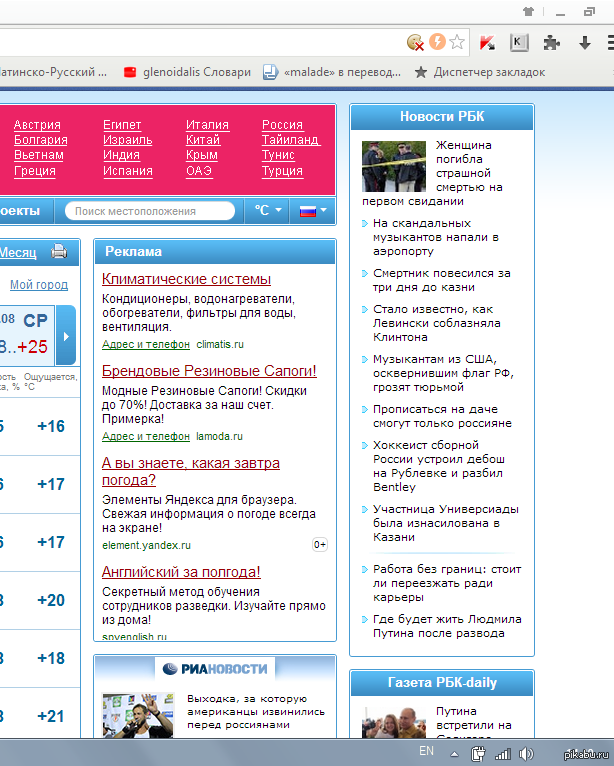The height and width of the screenshot is (766, 614).
Task: Expand the °C temperature unit dropdown
Action: click(268, 211)
